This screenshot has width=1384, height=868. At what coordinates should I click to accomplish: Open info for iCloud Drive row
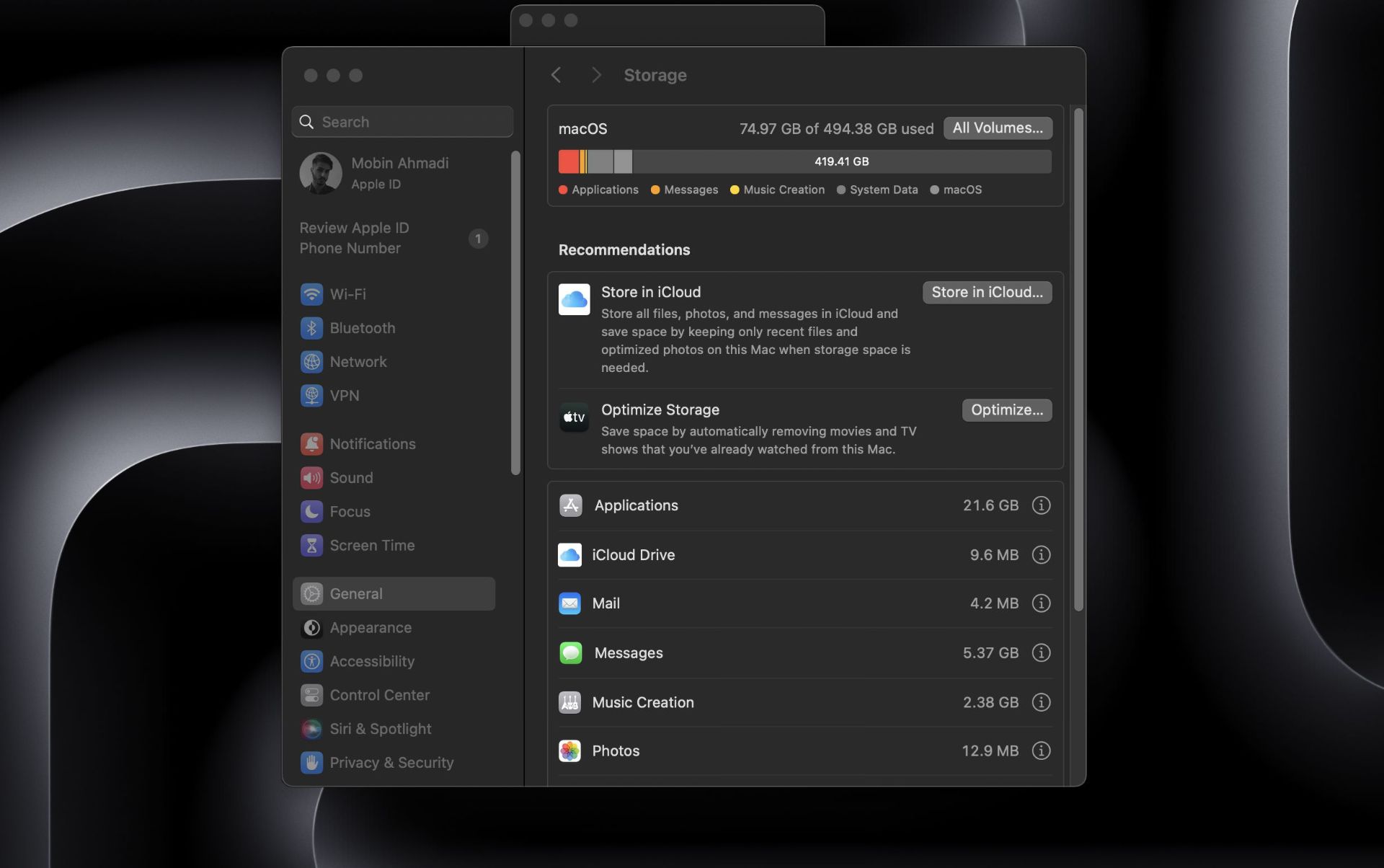(1040, 555)
